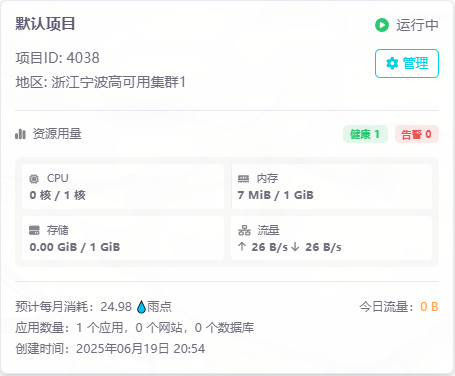Select the 告警 0 red badge
The height and width of the screenshot is (376, 455).
click(417, 134)
